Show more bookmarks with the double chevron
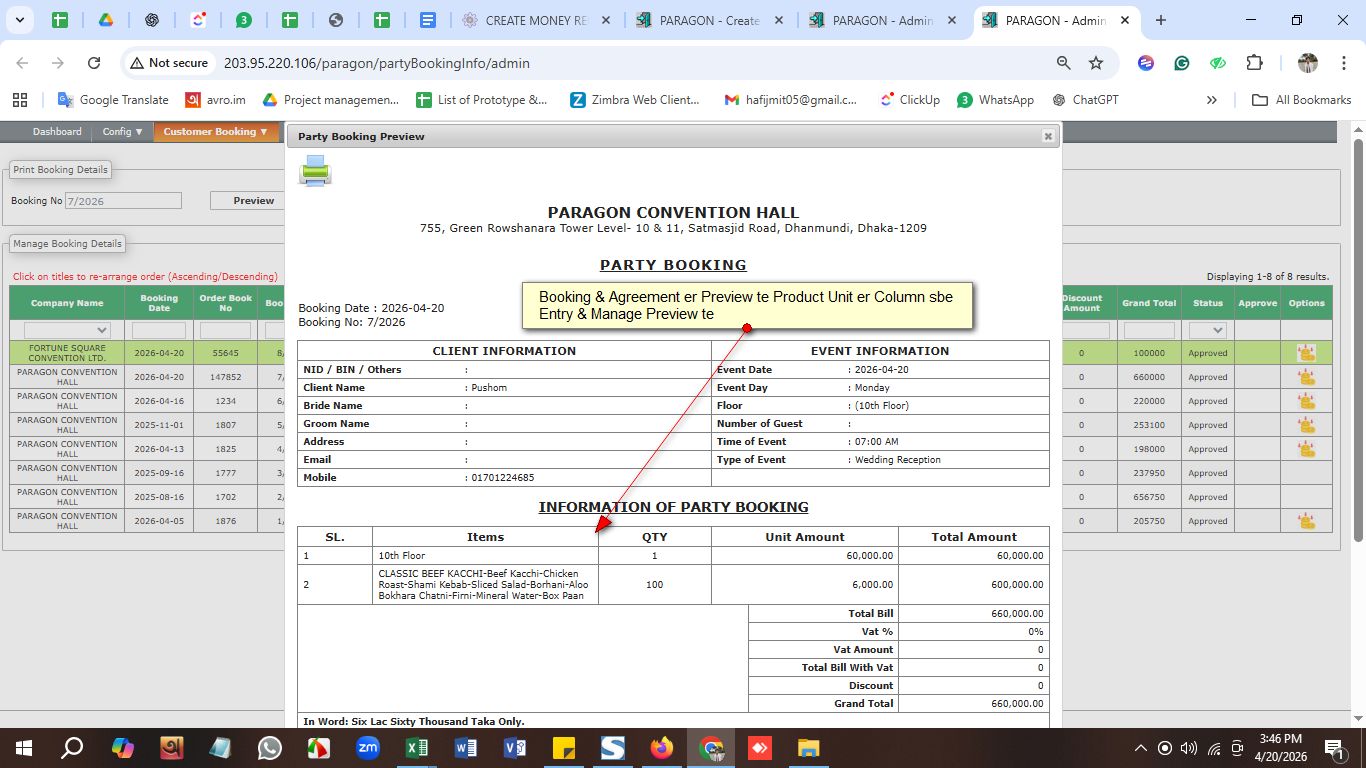1366x768 pixels. pos(1212,100)
